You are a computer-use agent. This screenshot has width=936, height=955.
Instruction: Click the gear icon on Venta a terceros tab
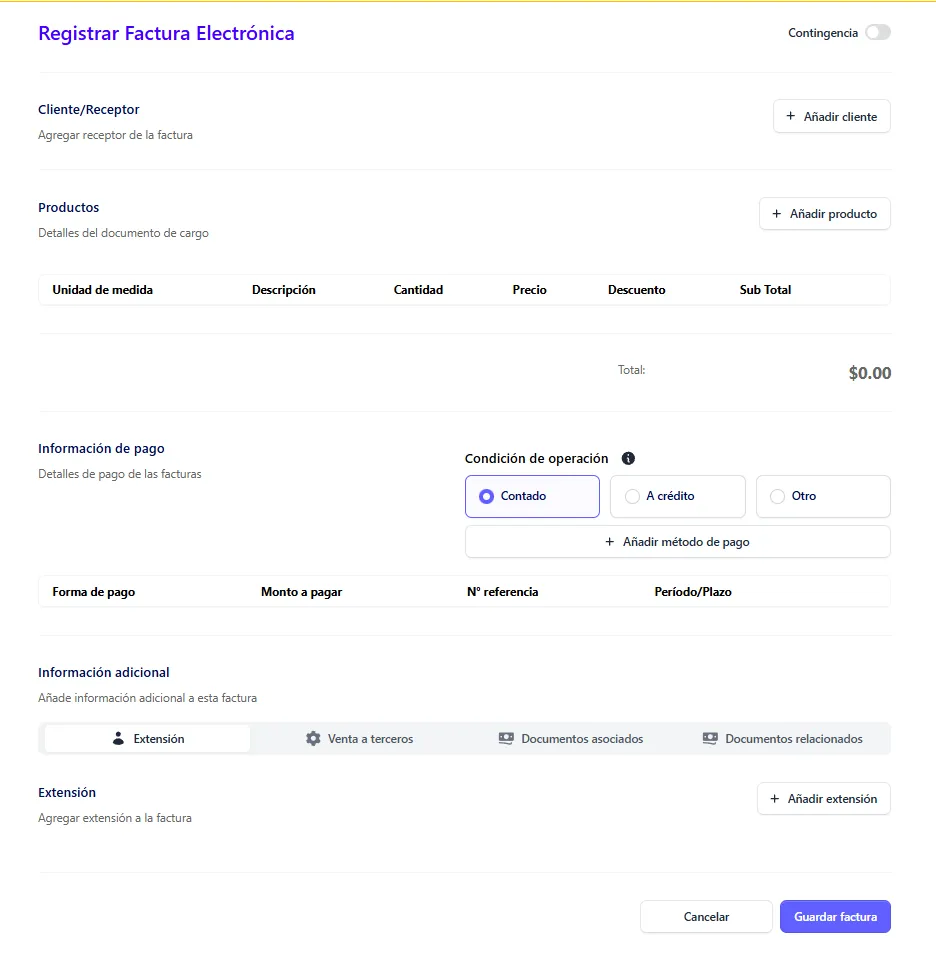[311, 738]
